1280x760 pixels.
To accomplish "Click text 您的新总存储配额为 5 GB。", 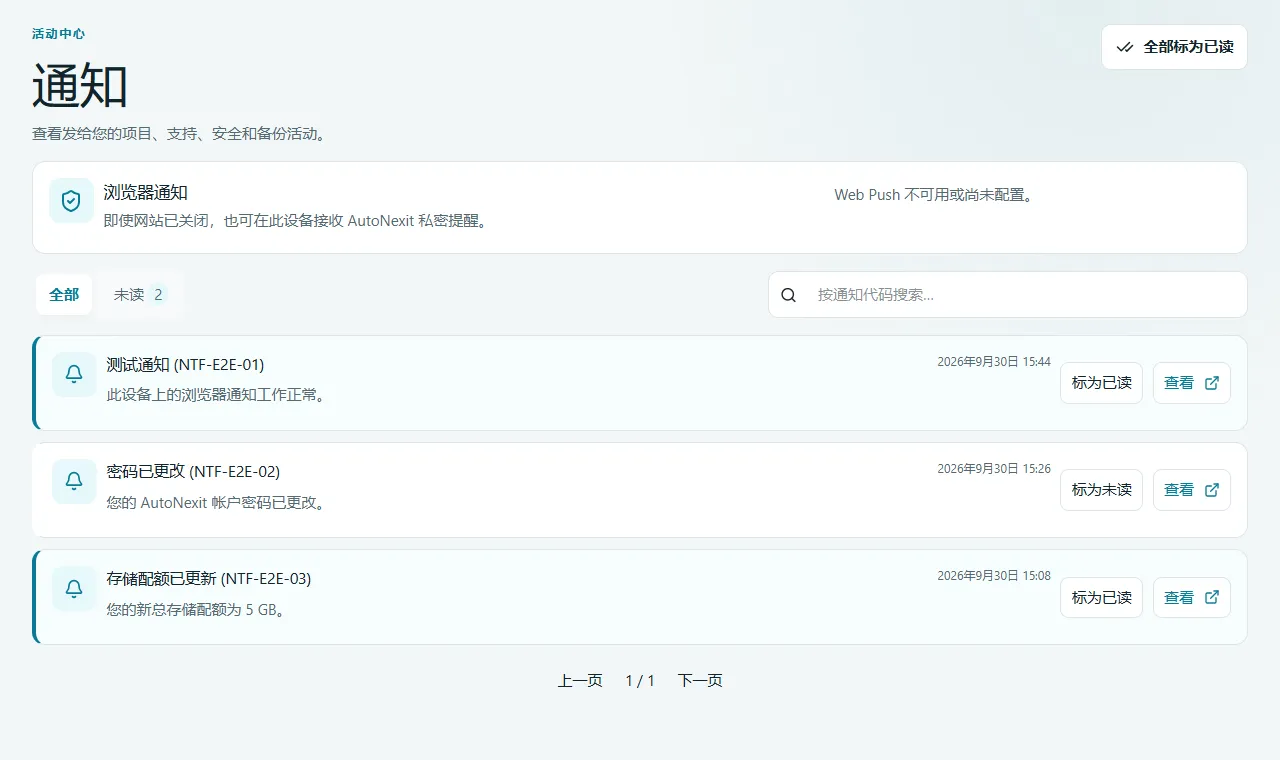I will tap(198, 609).
